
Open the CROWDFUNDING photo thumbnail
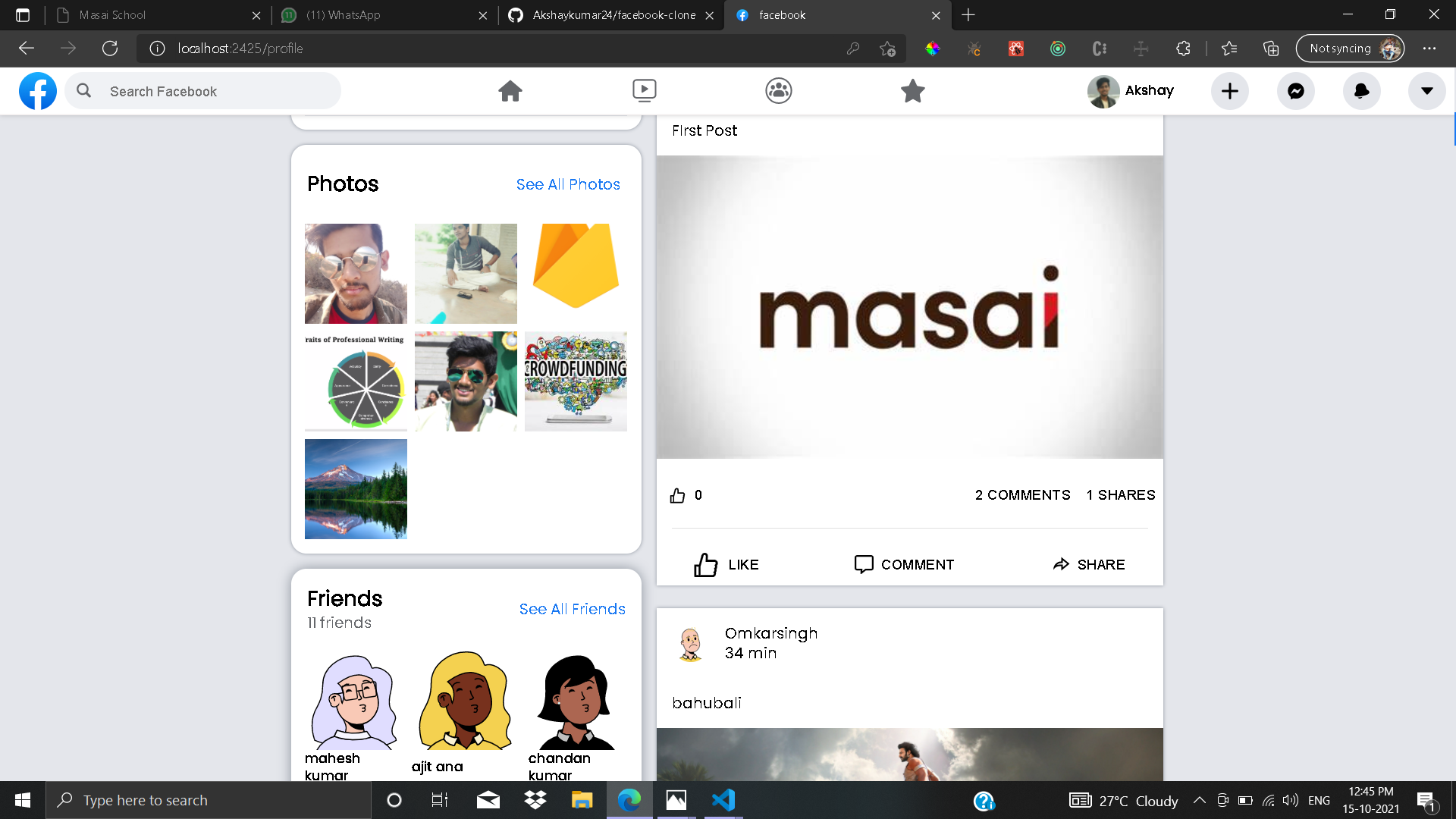(x=576, y=381)
